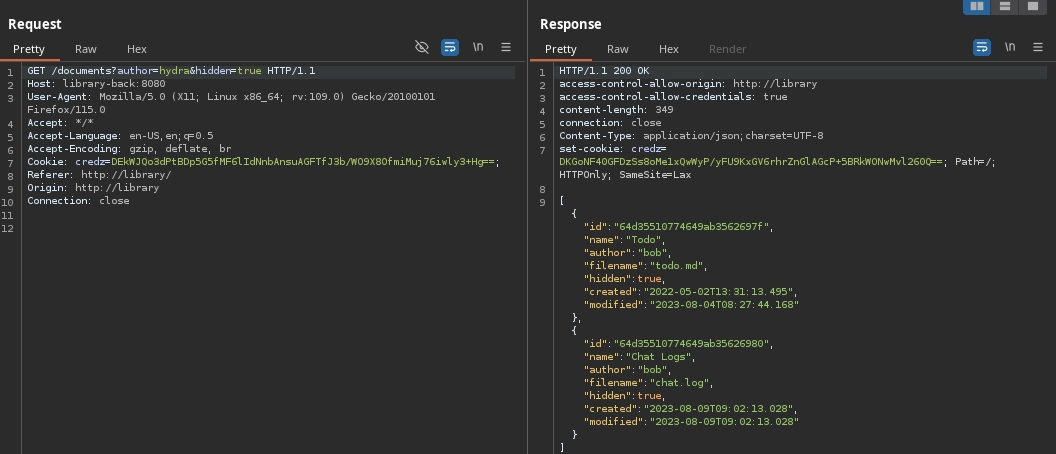Open the Raw tab in Request
Screen dimensions: 1056x454
[86, 49]
